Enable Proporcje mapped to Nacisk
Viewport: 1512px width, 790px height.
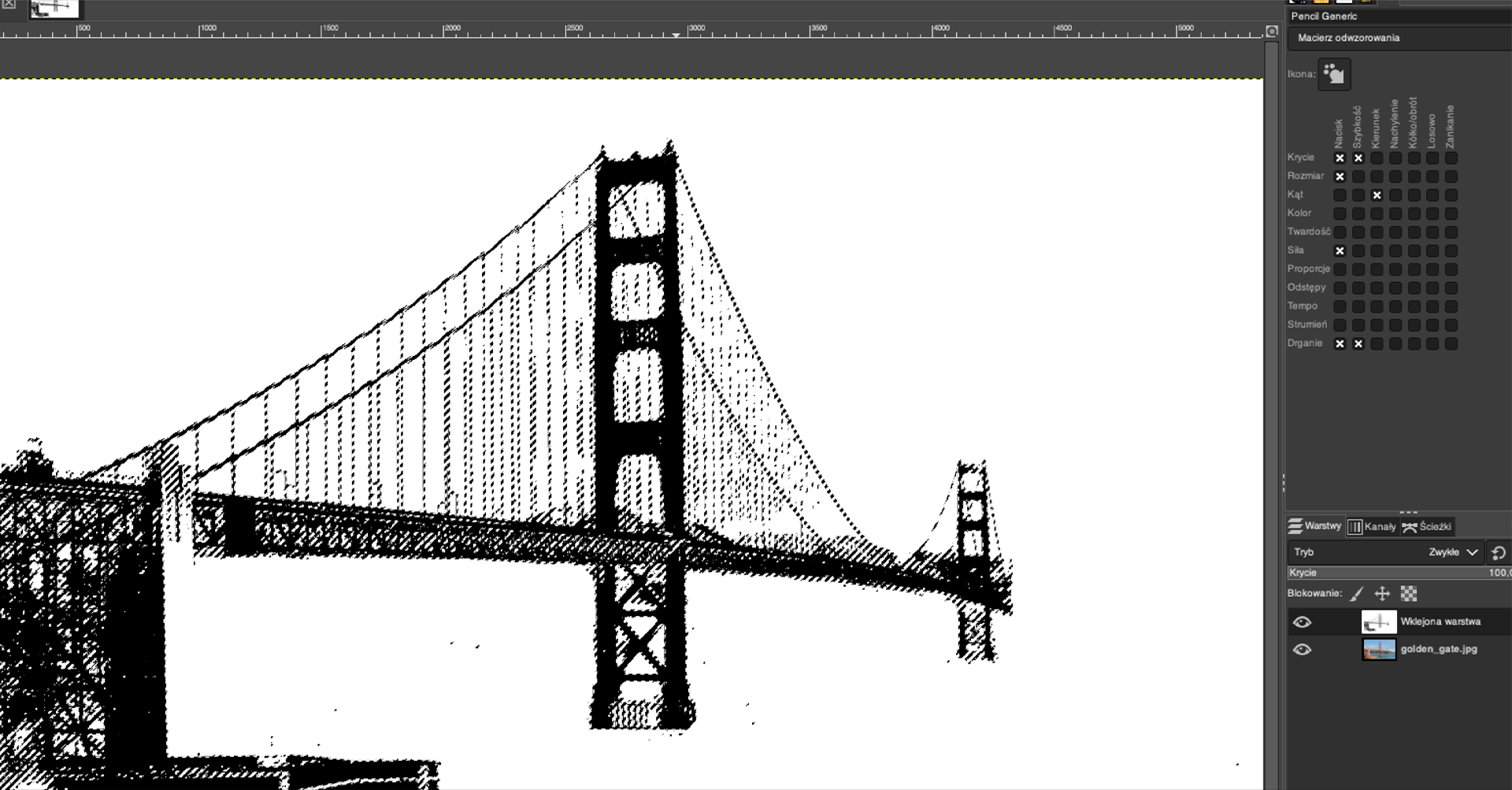1340,269
